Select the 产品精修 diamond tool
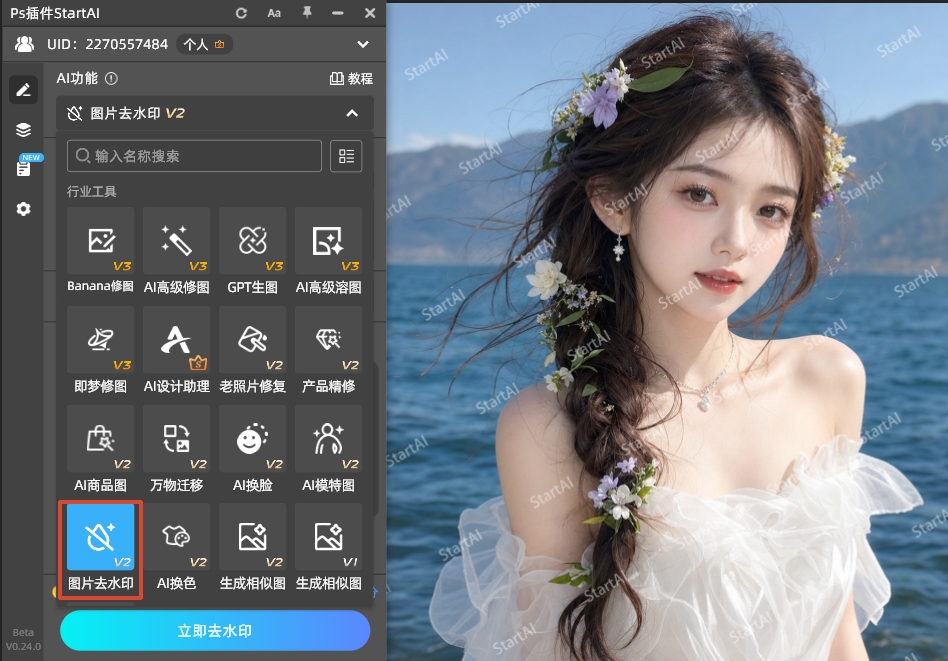The height and width of the screenshot is (661, 948). coord(328,340)
